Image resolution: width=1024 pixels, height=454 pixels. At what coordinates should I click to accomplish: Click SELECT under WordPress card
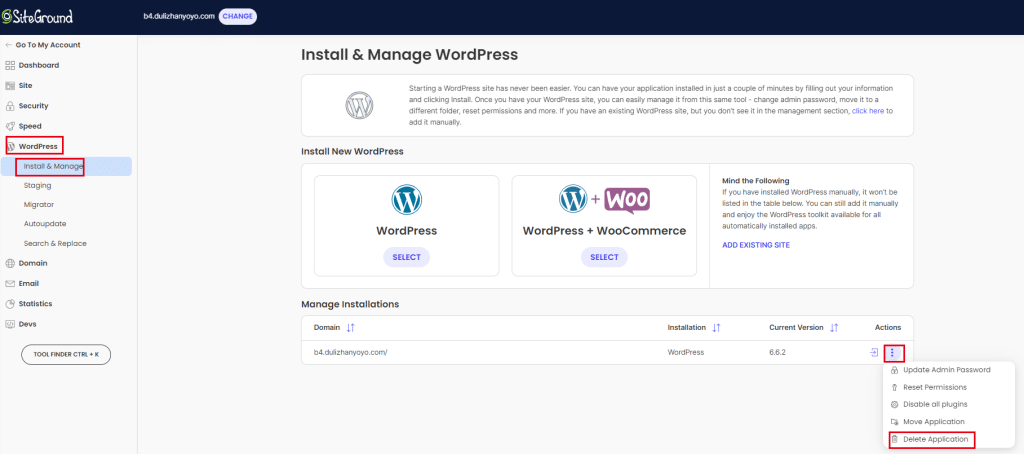[x=406, y=257]
